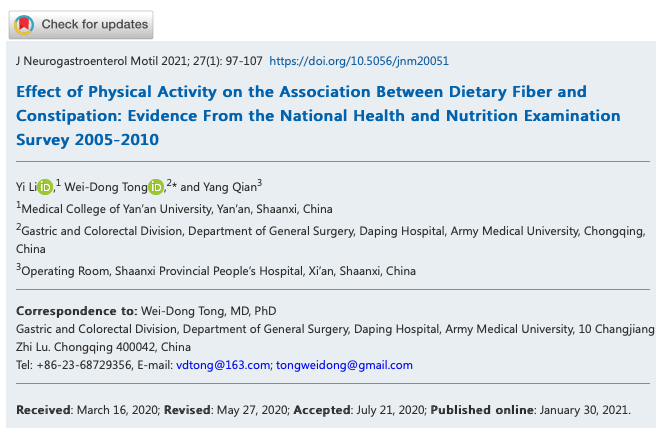Click author name Yi Li
669x438 pixels.
[26, 187]
